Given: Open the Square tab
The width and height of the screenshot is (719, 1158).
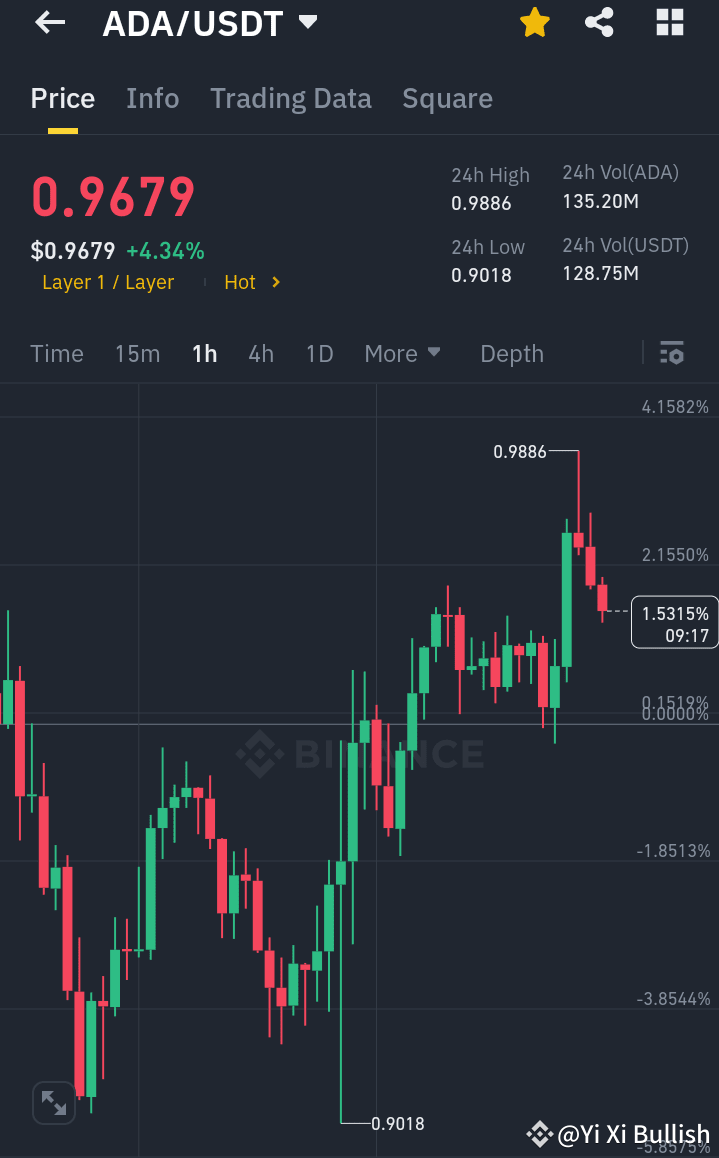Looking at the screenshot, I should coord(447,98).
